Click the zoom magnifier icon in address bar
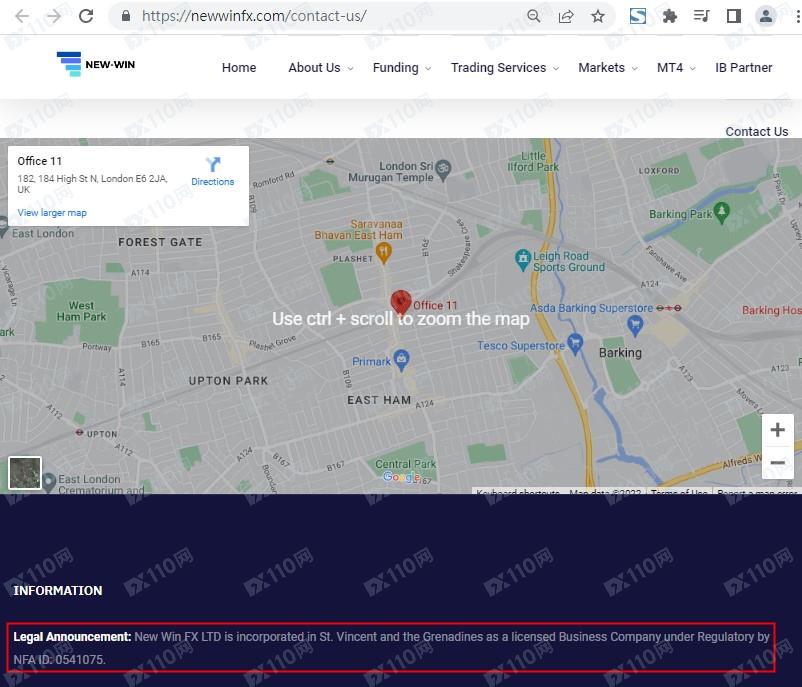 tap(534, 16)
